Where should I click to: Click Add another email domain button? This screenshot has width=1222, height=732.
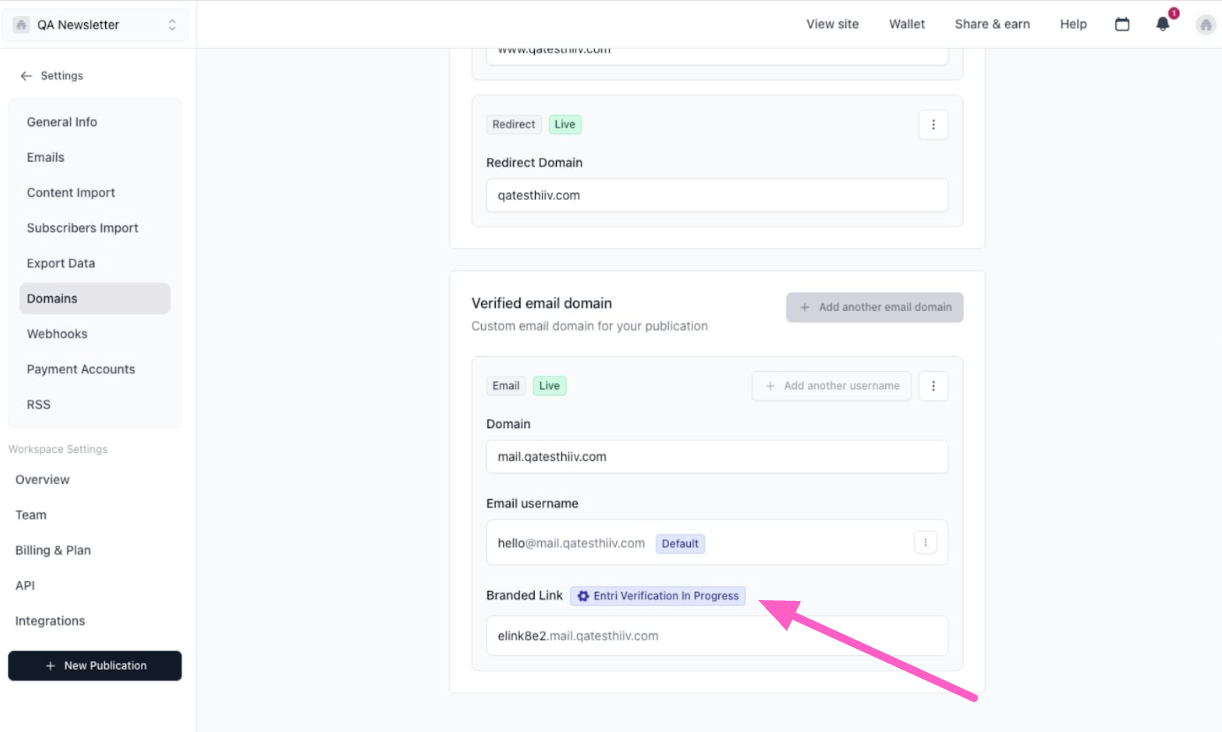tap(875, 307)
